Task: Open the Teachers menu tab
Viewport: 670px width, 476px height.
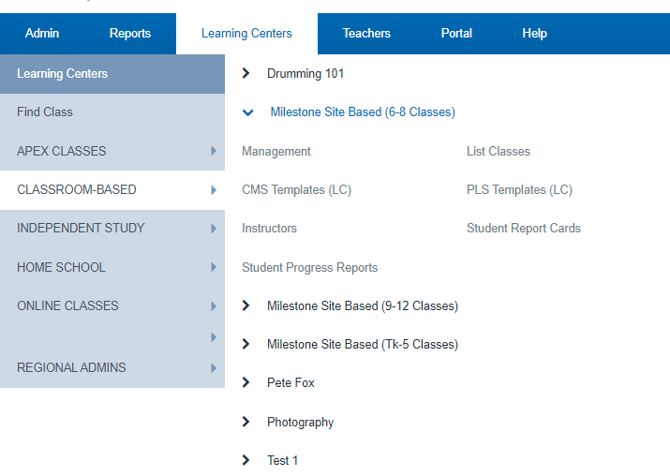Action: (366, 34)
